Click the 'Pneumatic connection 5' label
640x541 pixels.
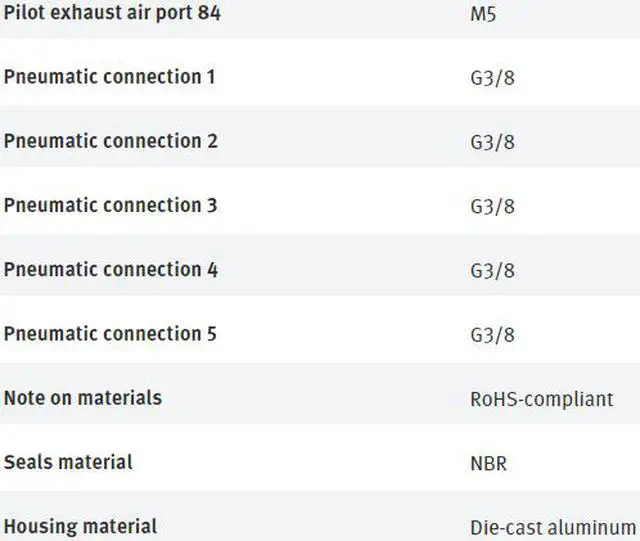[x=110, y=333]
